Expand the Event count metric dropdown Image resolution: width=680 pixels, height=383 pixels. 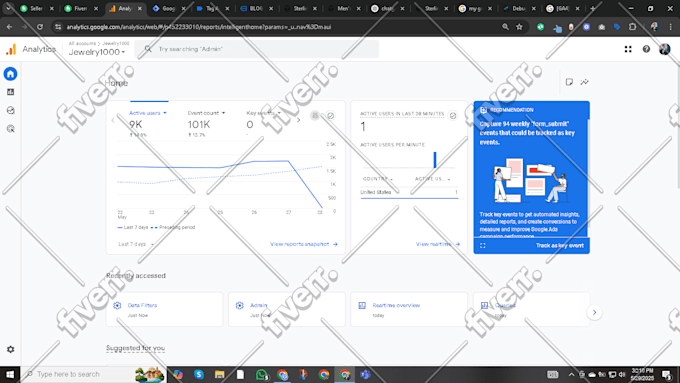206,113
